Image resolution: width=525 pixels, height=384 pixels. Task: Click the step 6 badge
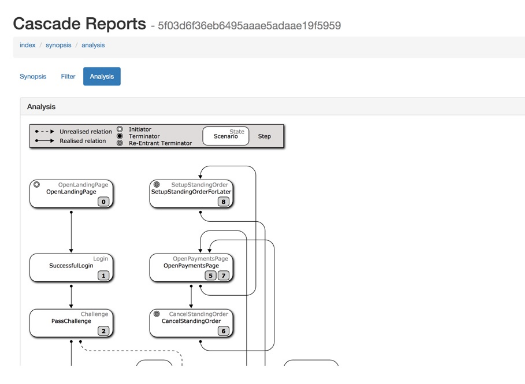(223, 331)
